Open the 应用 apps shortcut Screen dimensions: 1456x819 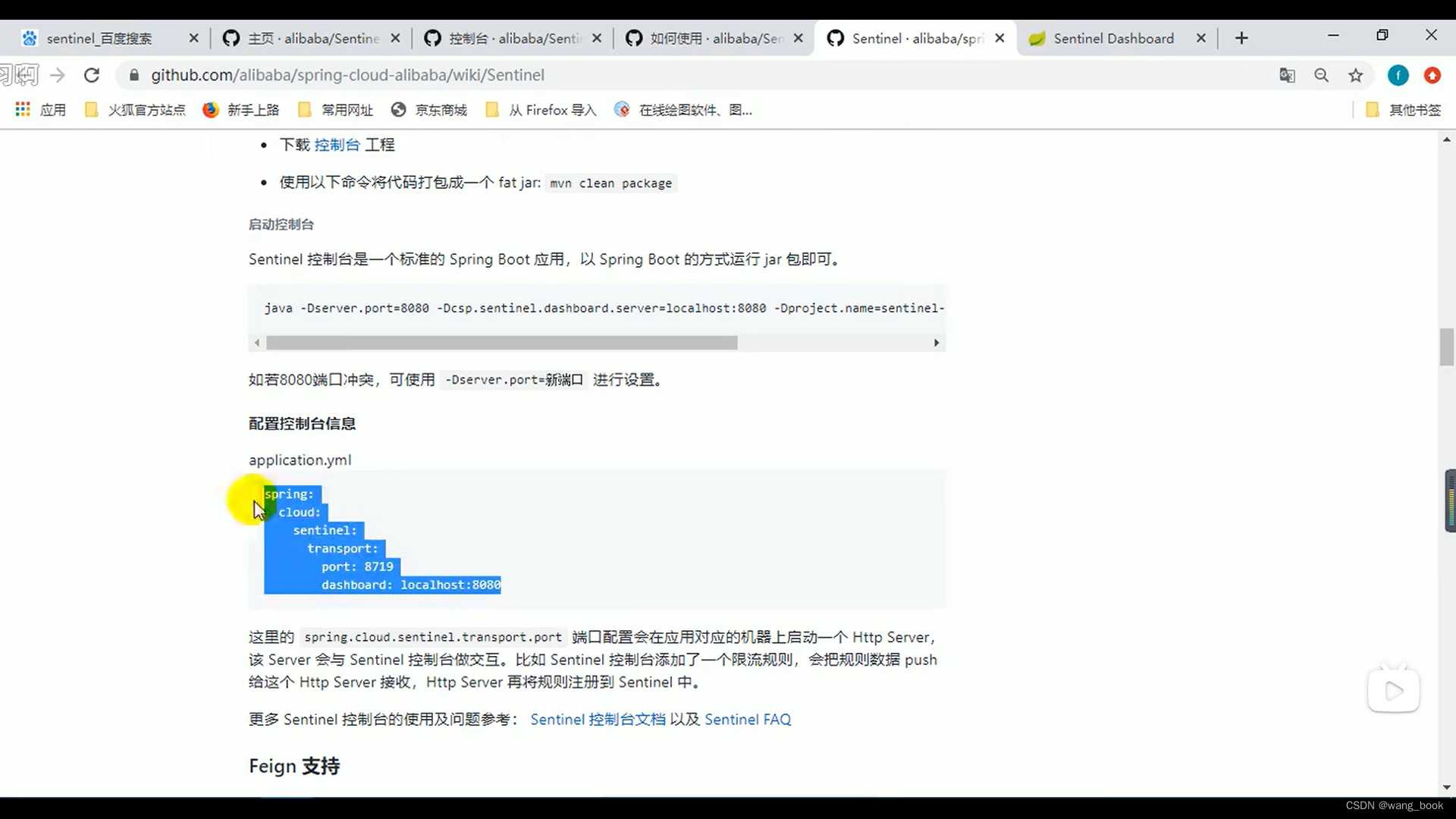pos(41,110)
